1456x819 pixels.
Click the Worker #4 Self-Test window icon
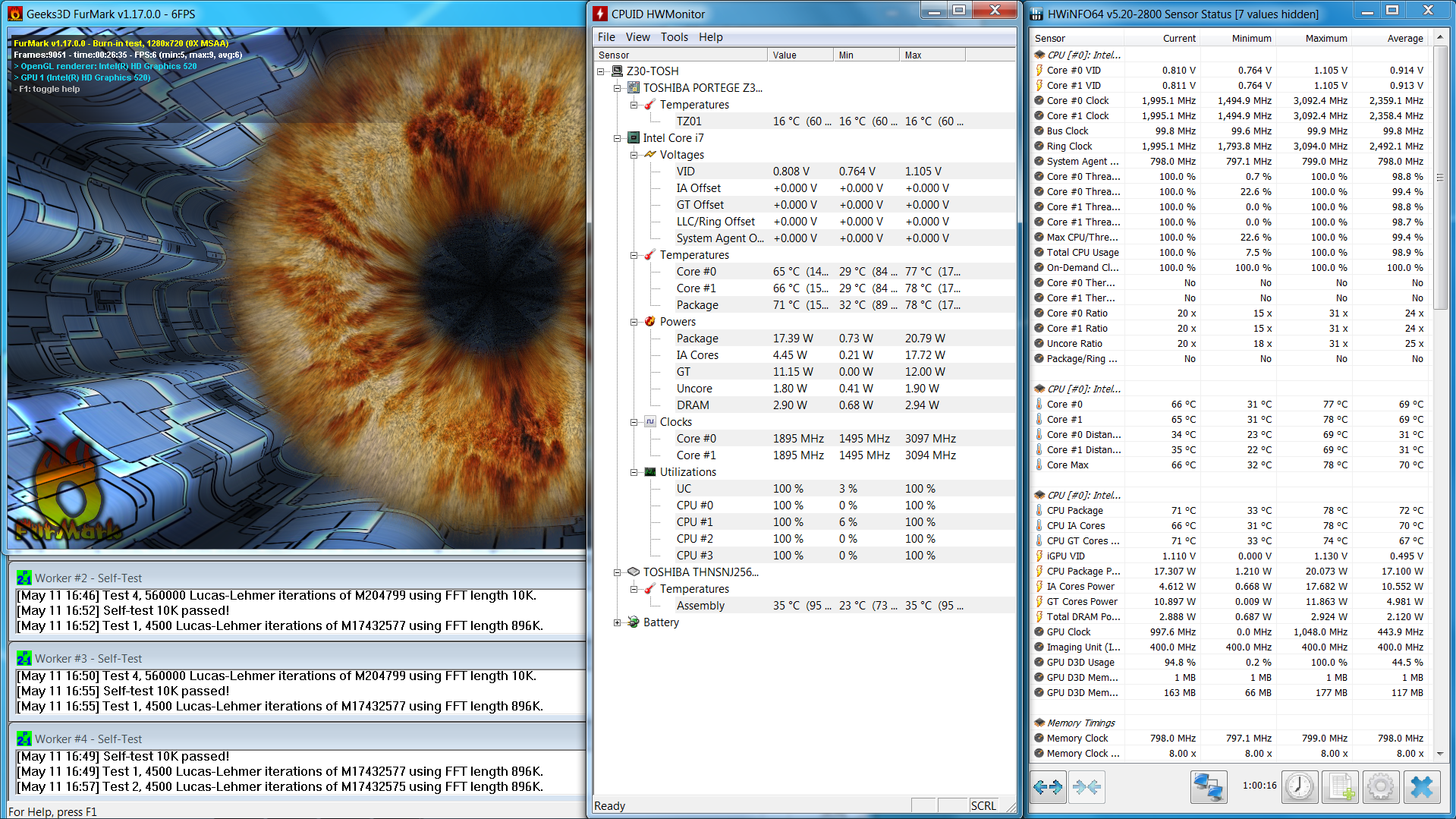24,739
